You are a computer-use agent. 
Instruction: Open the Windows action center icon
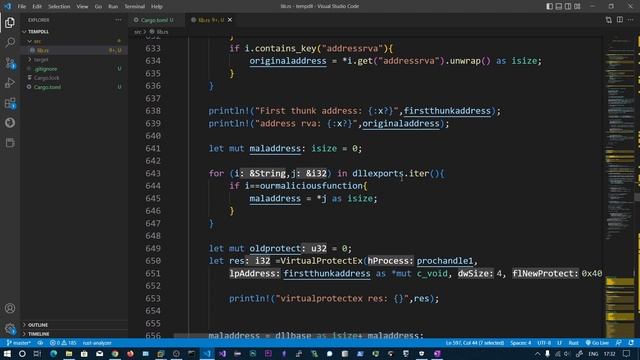[x=627, y=353]
